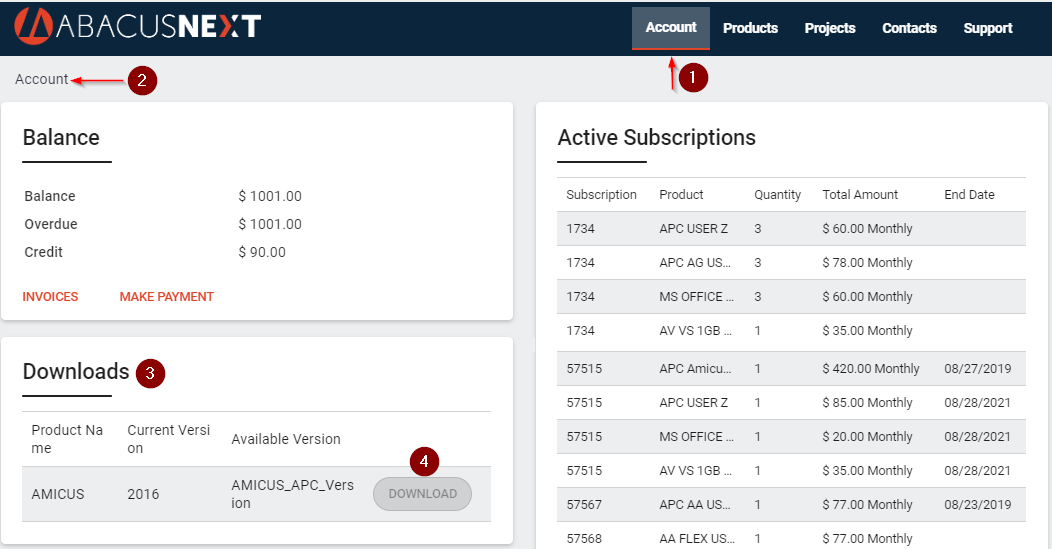This screenshot has width=1052, height=549.
Task: Click the Total Amount column header
Action: coord(860,195)
